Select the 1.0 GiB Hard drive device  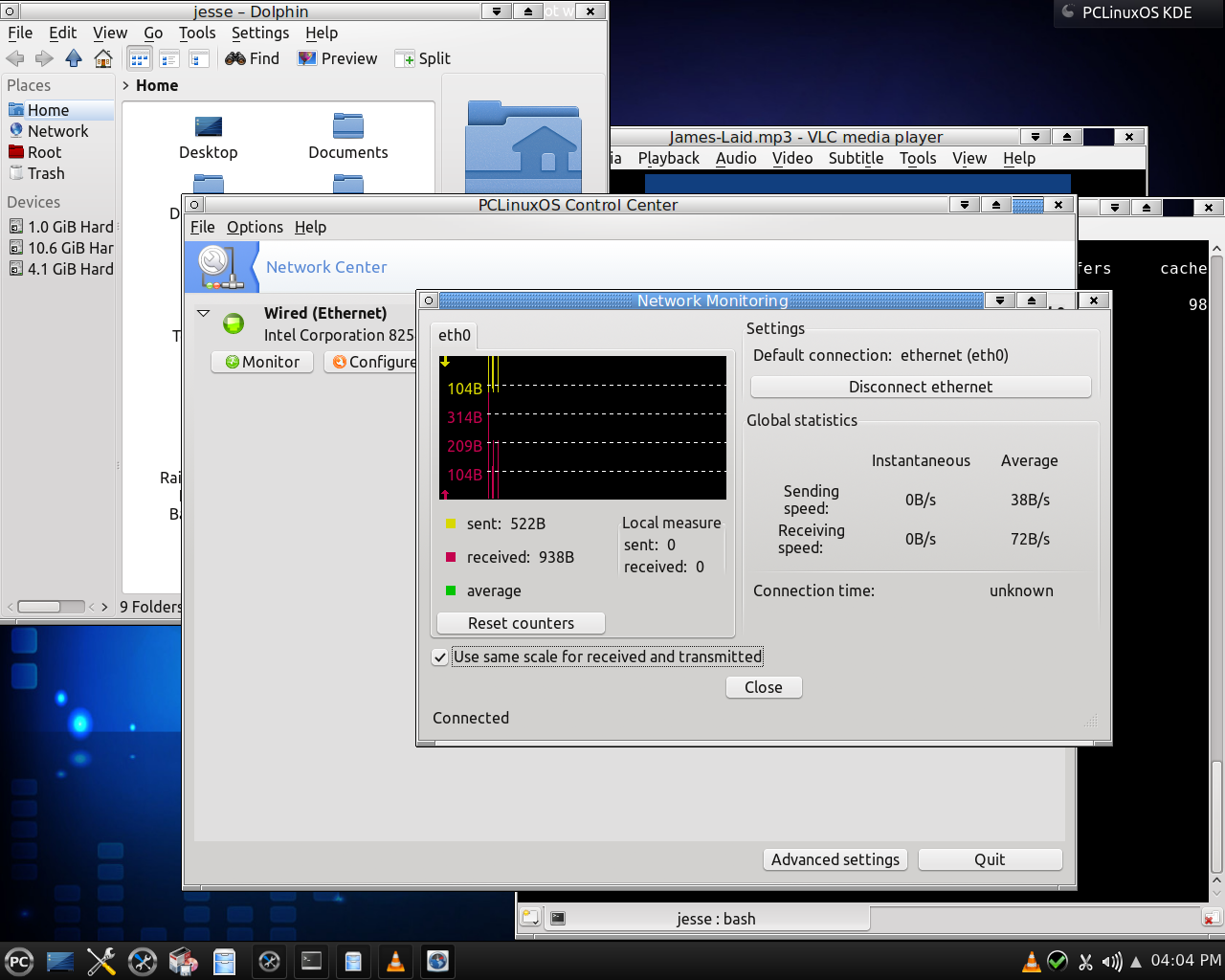61,227
